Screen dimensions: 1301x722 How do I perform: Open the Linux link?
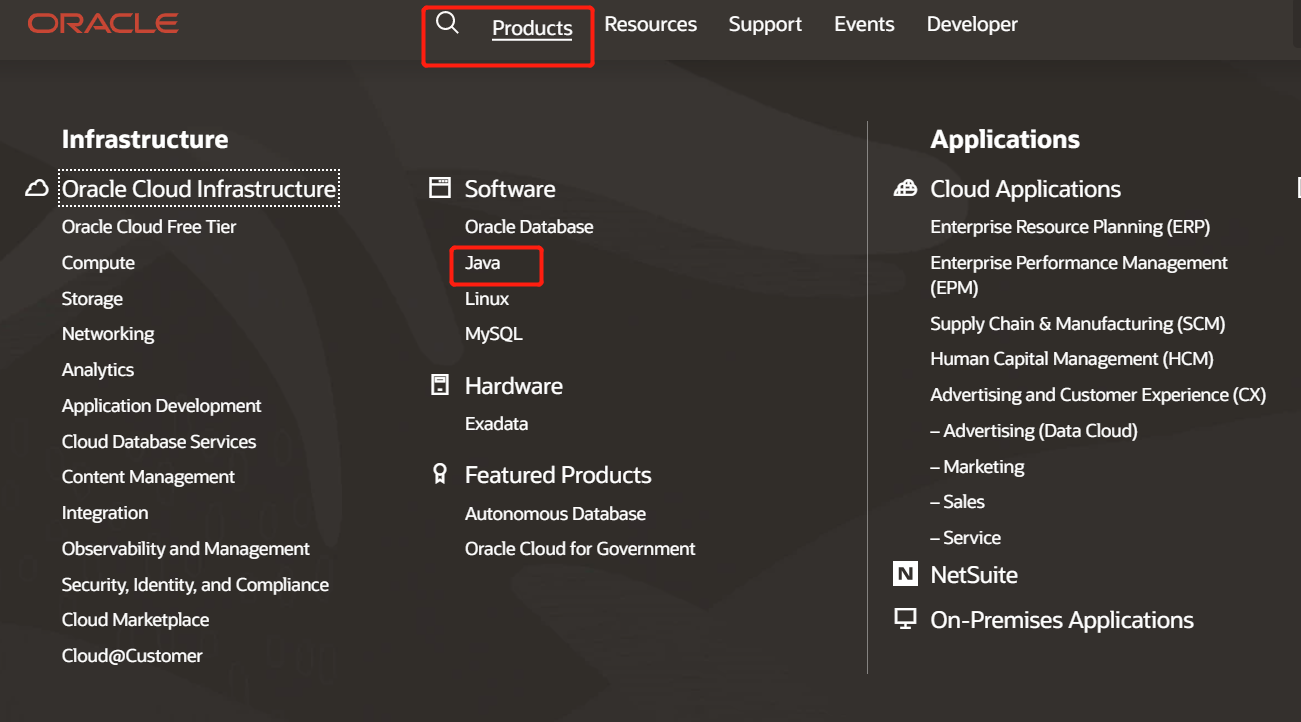tap(487, 299)
